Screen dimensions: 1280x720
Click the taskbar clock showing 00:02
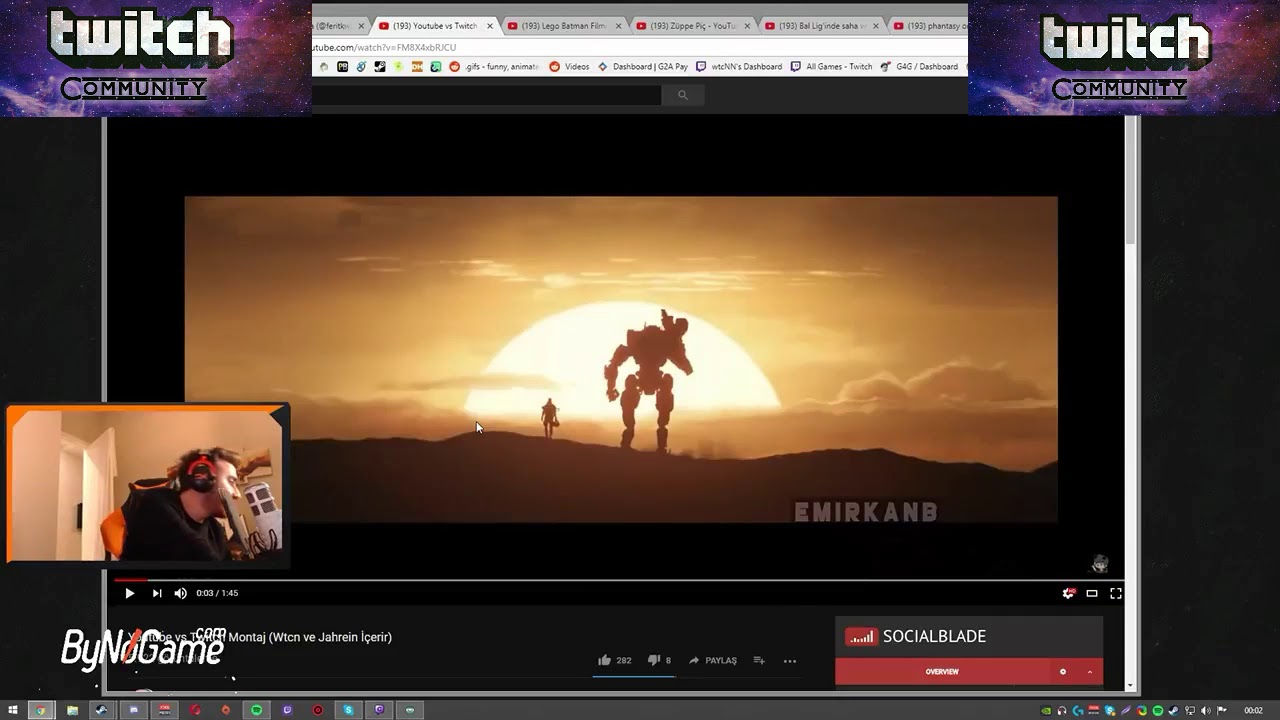coord(1253,711)
